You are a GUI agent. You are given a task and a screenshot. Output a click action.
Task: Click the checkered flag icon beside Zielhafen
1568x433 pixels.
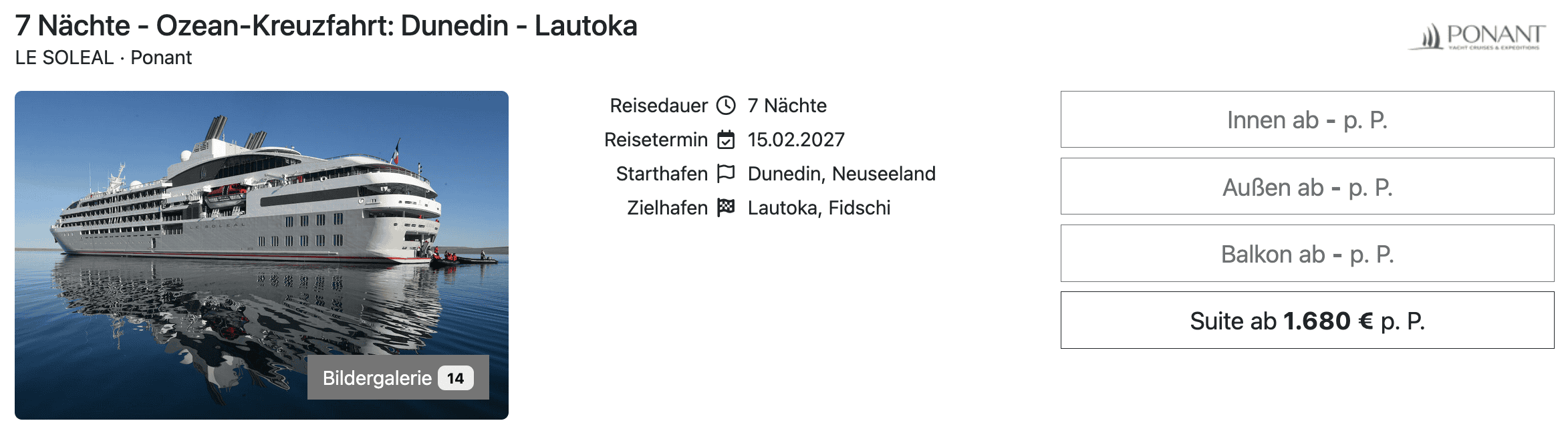726,208
